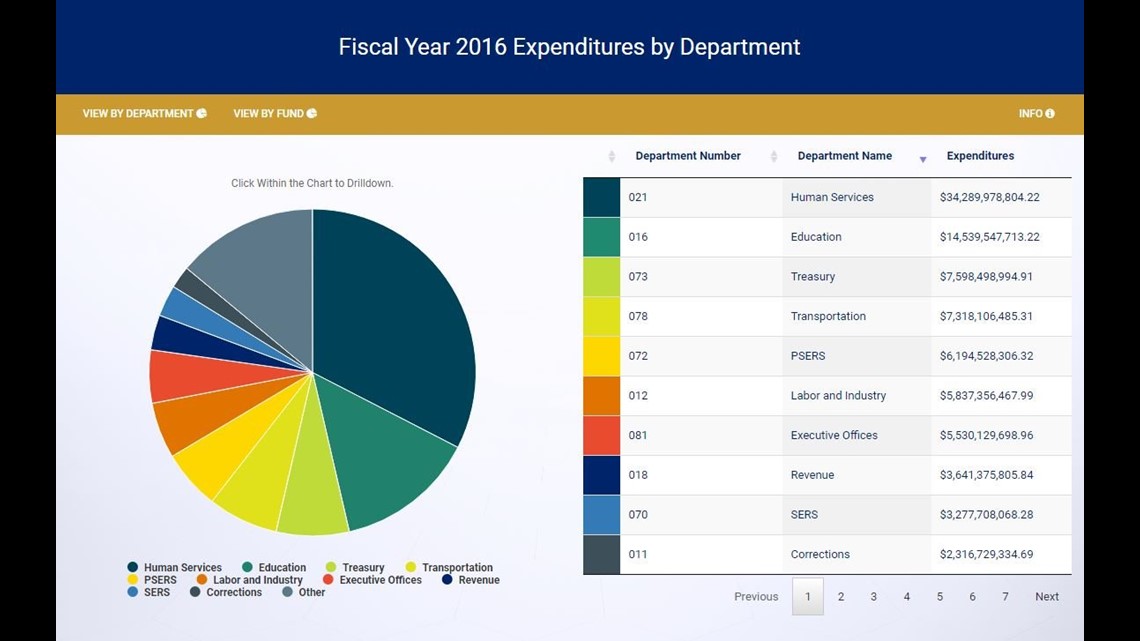Go to the Next page of departments
The height and width of the screenshot is (641, 1140).
tap(1047, 596)
